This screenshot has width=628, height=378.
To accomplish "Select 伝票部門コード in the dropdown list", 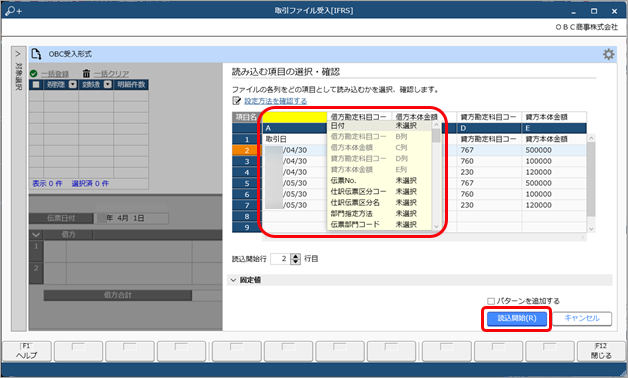I will click(380, 224).
